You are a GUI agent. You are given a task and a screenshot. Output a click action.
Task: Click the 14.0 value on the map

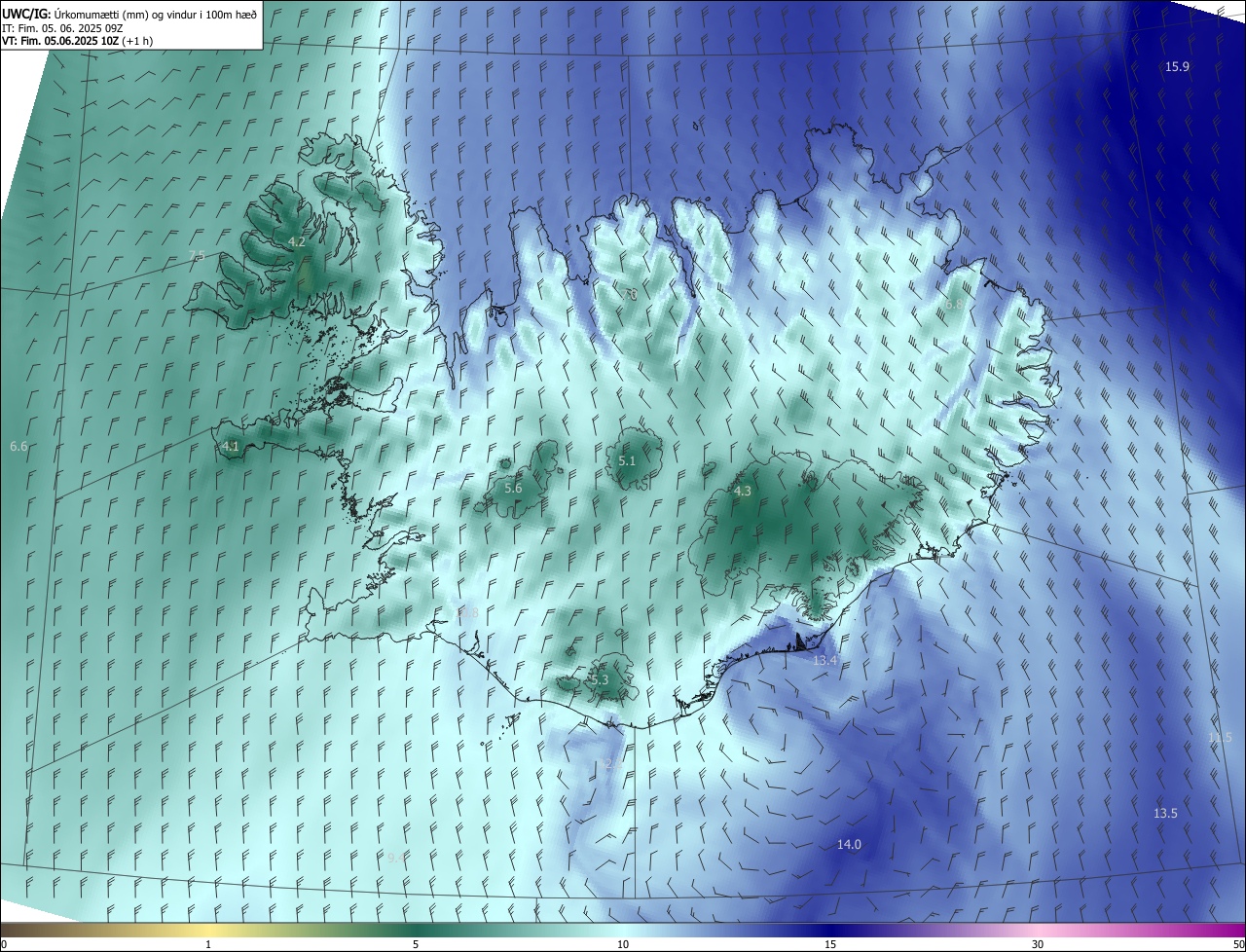point(849,844)
